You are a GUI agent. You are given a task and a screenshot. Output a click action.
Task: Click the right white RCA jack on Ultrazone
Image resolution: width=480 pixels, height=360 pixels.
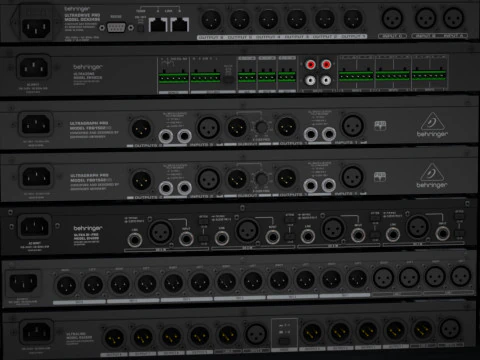pos(326,80)
